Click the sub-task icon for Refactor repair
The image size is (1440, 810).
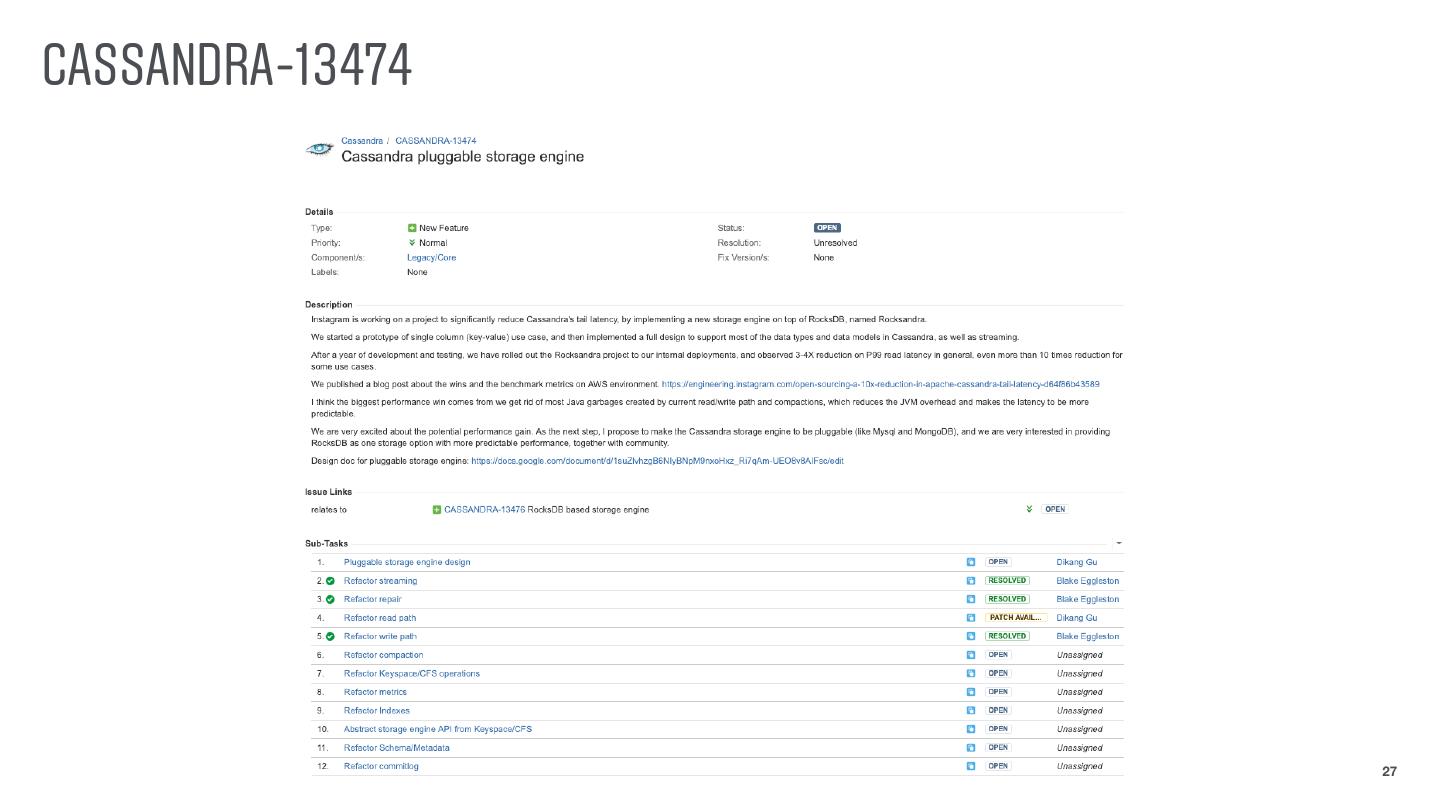point(970,599)
